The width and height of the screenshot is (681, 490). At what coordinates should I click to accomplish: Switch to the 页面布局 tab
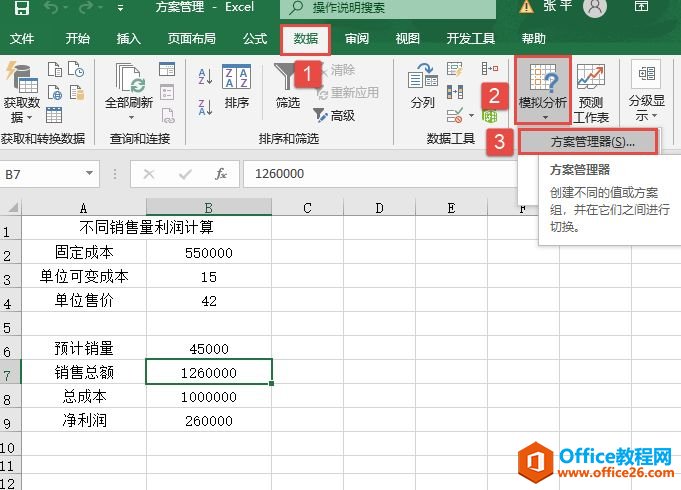192,39
